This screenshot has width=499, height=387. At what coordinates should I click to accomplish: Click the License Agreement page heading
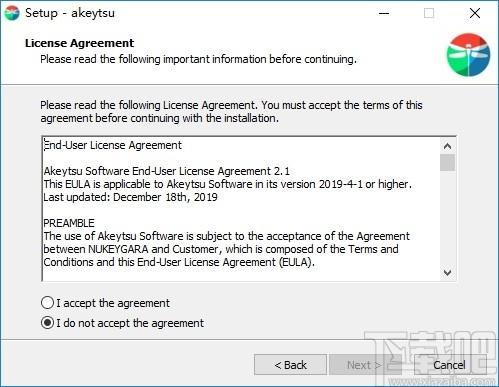click(x=79, y=43)
